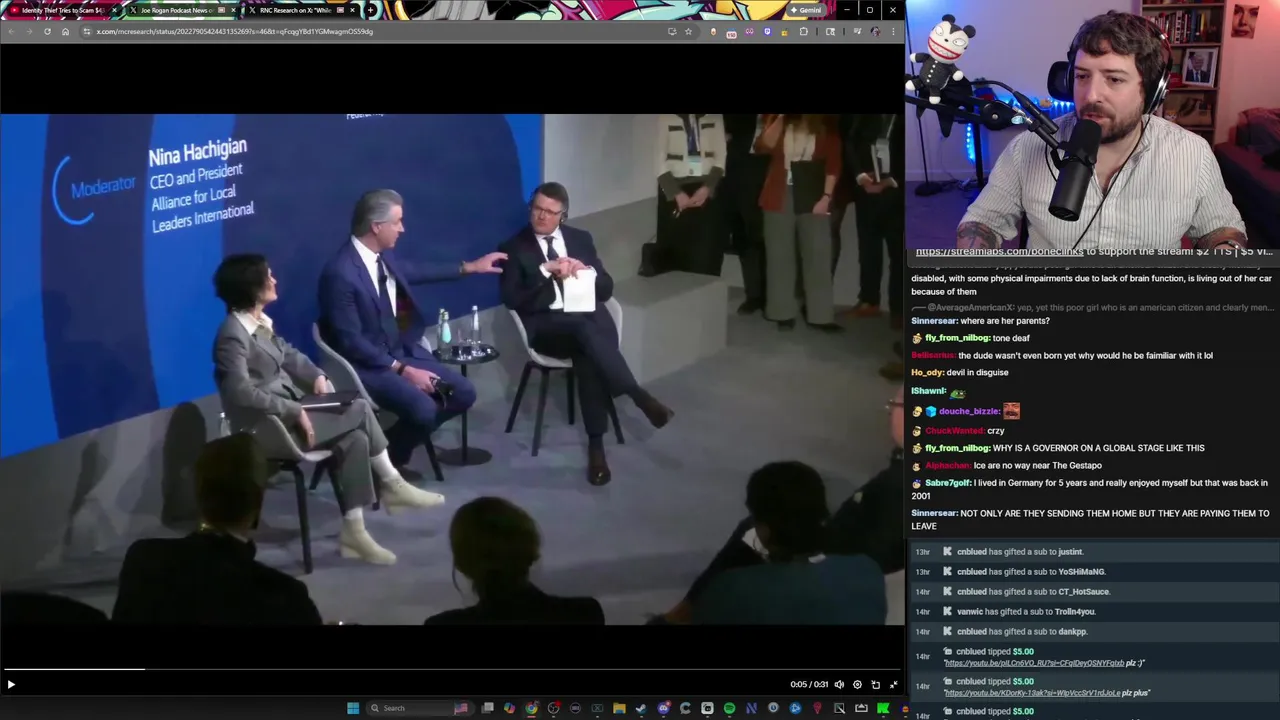Click Sabre7golf's username in chat
1280x720 pixels.
pos(948,483)
